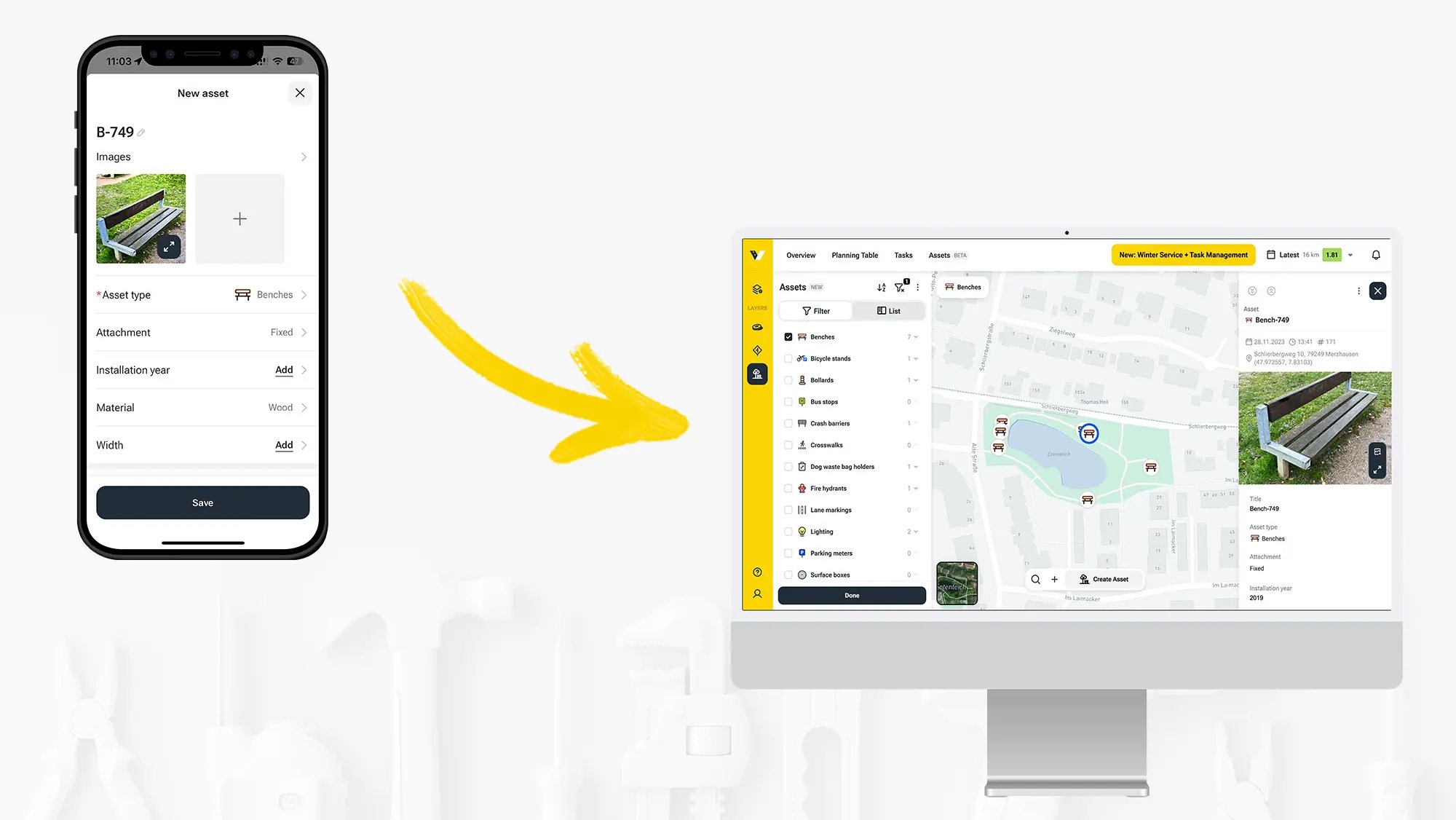Toggle the Bicycle stands layer checkbox
The width and height of the screenshot is (1456, 820).
pyautogui.click(x=787, y=358)
